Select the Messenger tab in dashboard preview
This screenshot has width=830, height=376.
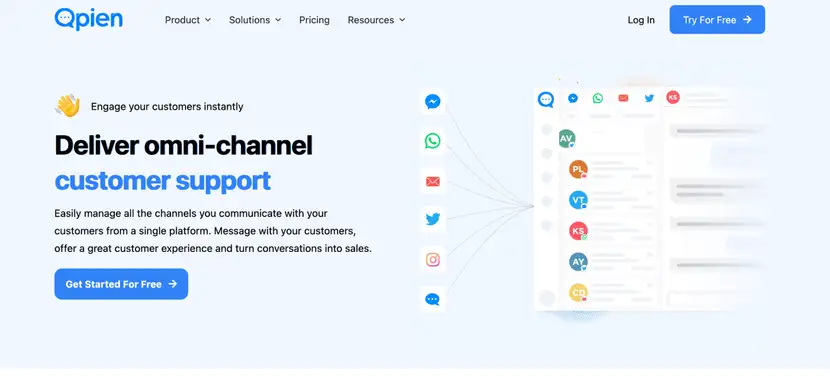(573, 98)
